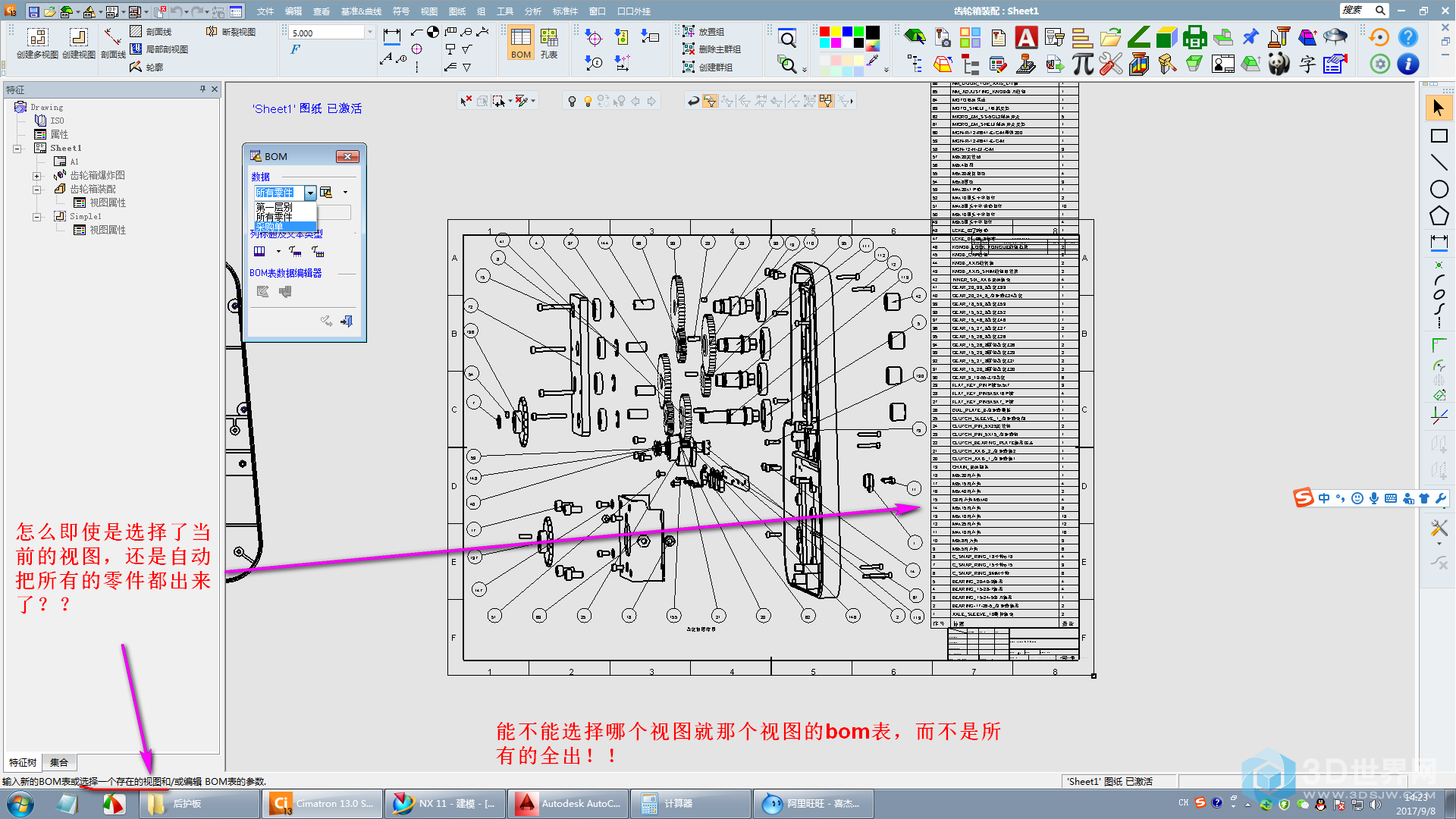Select the broken view (断裂视图) tool

pos(231,32)
